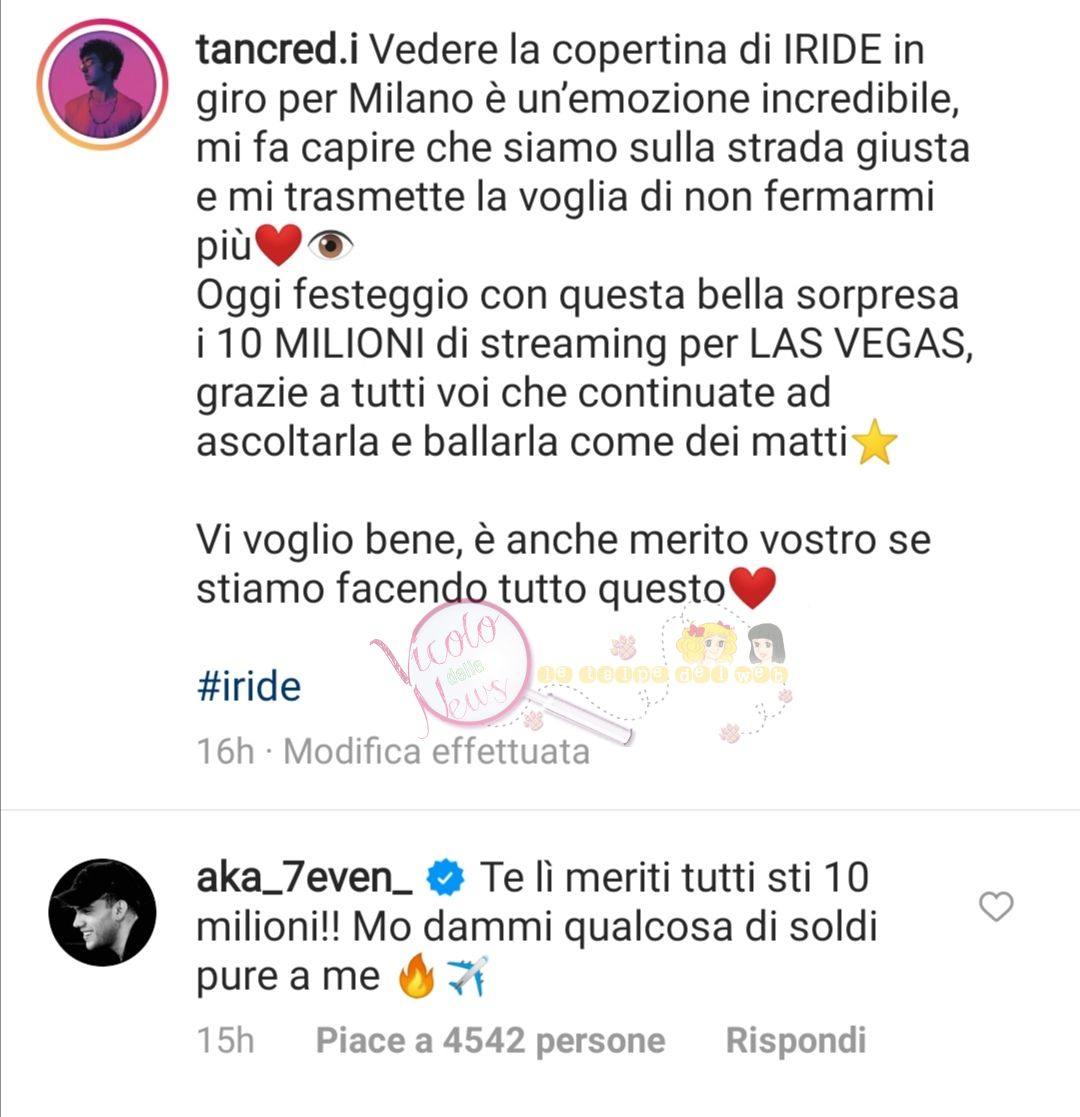Open aka_7even_'s profile picture
The width and height of the screenshot is (1080, 1117).
(103, 913)
